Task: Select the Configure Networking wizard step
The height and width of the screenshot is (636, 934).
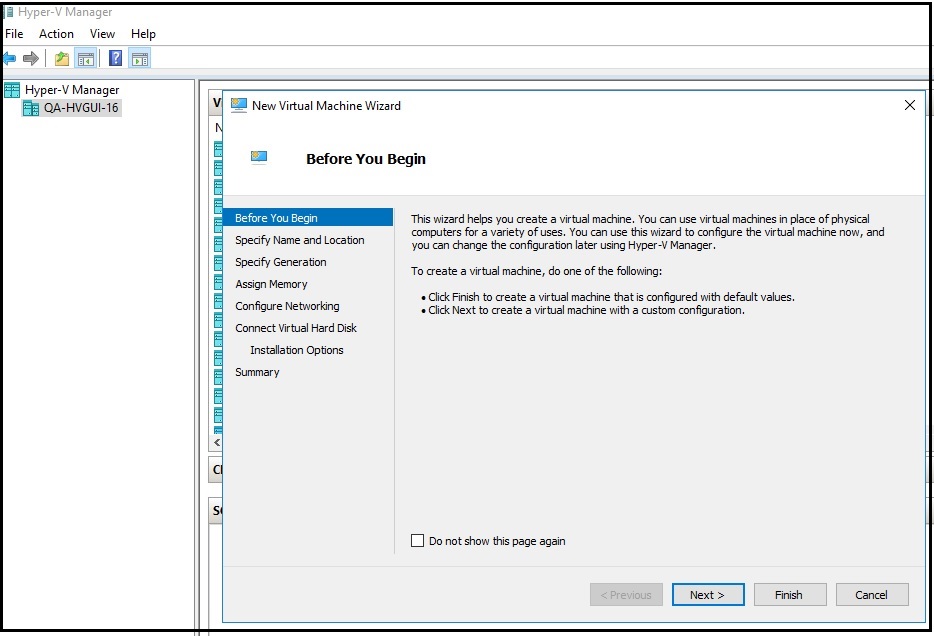Action: point(287,306)
